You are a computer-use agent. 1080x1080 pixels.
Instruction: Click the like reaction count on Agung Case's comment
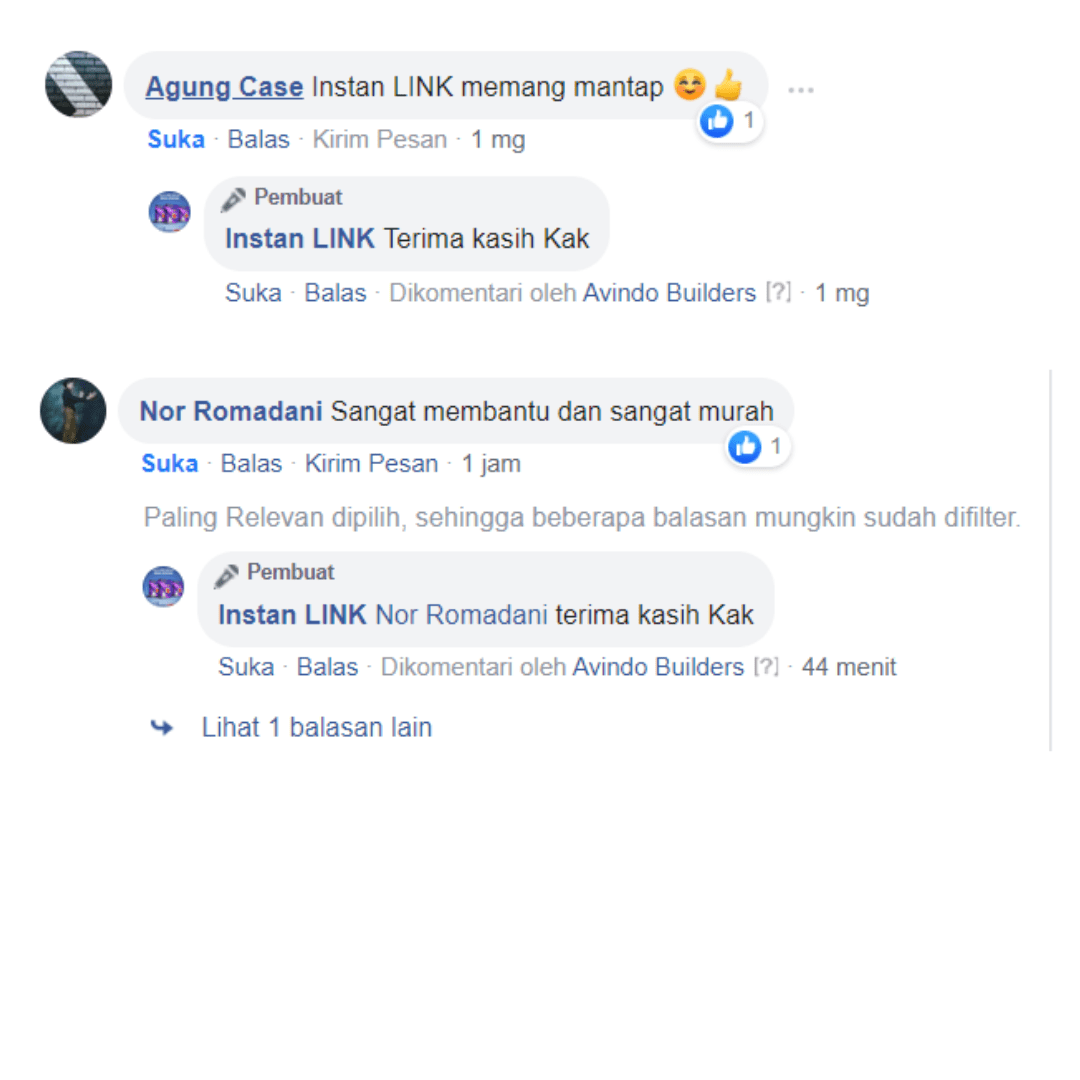click(x=729, y=121)
